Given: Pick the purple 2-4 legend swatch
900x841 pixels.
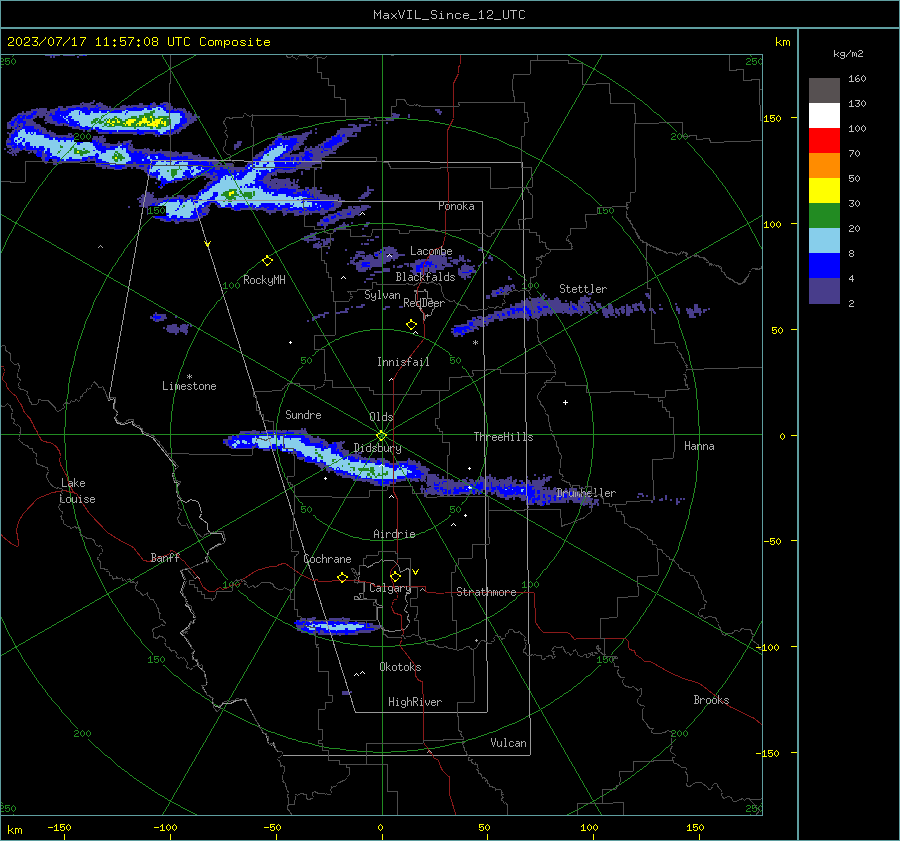Looking at the screenshot, I should 824,290.
